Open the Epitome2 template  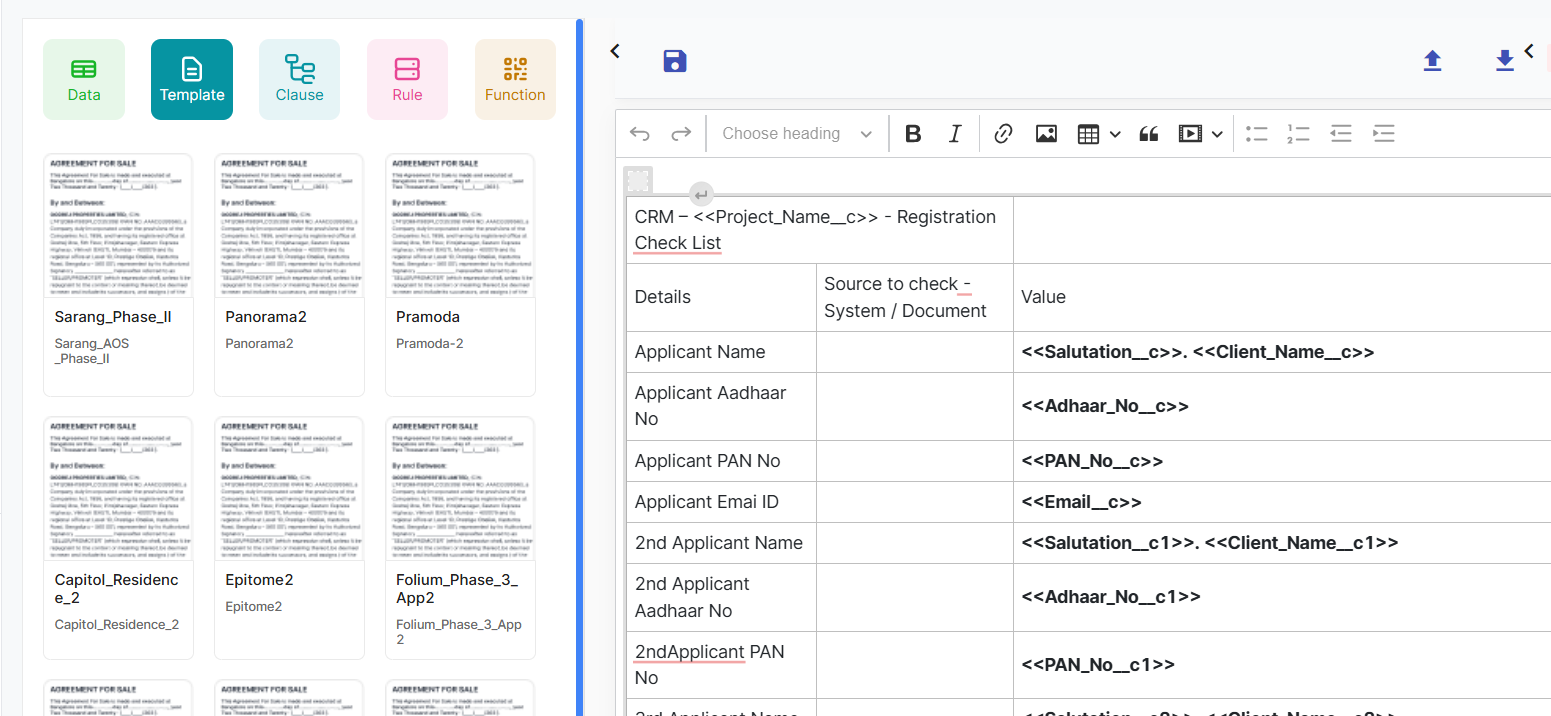point(289,538)
